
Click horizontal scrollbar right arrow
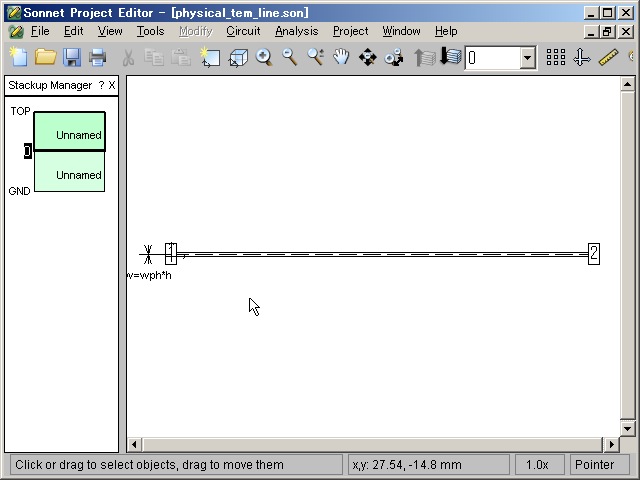[611, 444]
